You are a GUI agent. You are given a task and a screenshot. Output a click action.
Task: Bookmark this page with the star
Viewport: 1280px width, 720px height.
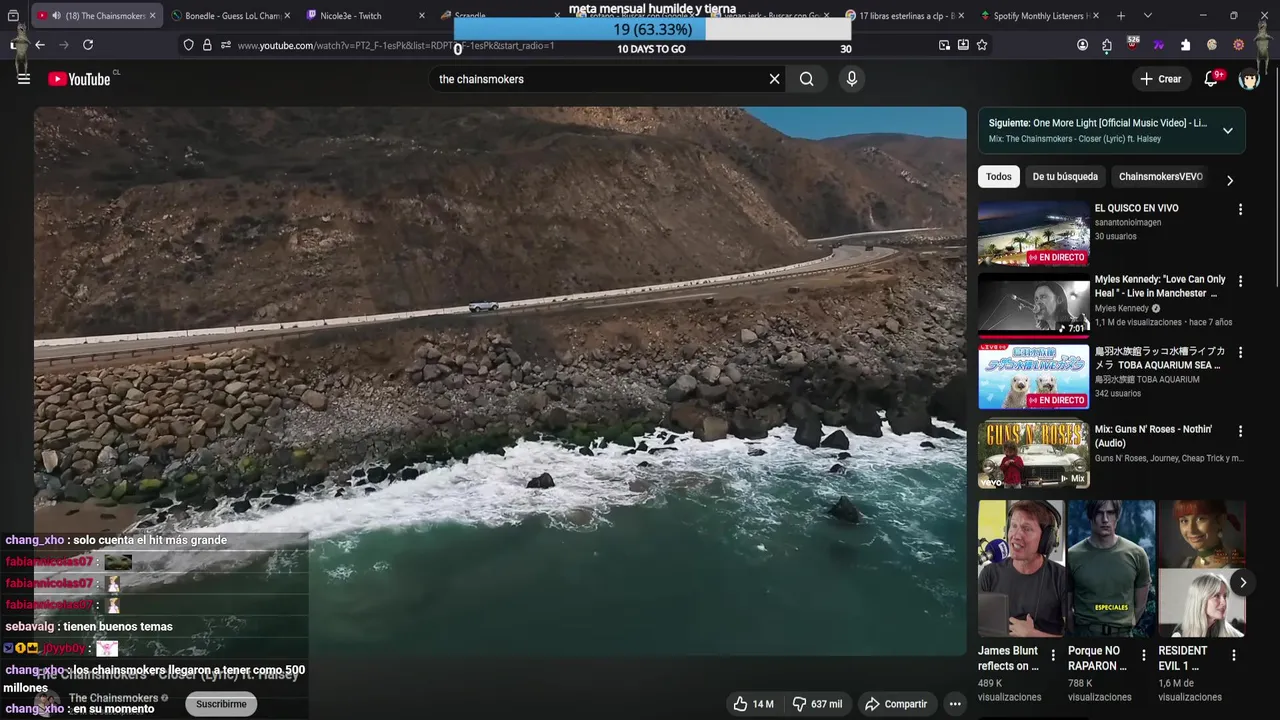pyautogui.click(x=982, y=45)
